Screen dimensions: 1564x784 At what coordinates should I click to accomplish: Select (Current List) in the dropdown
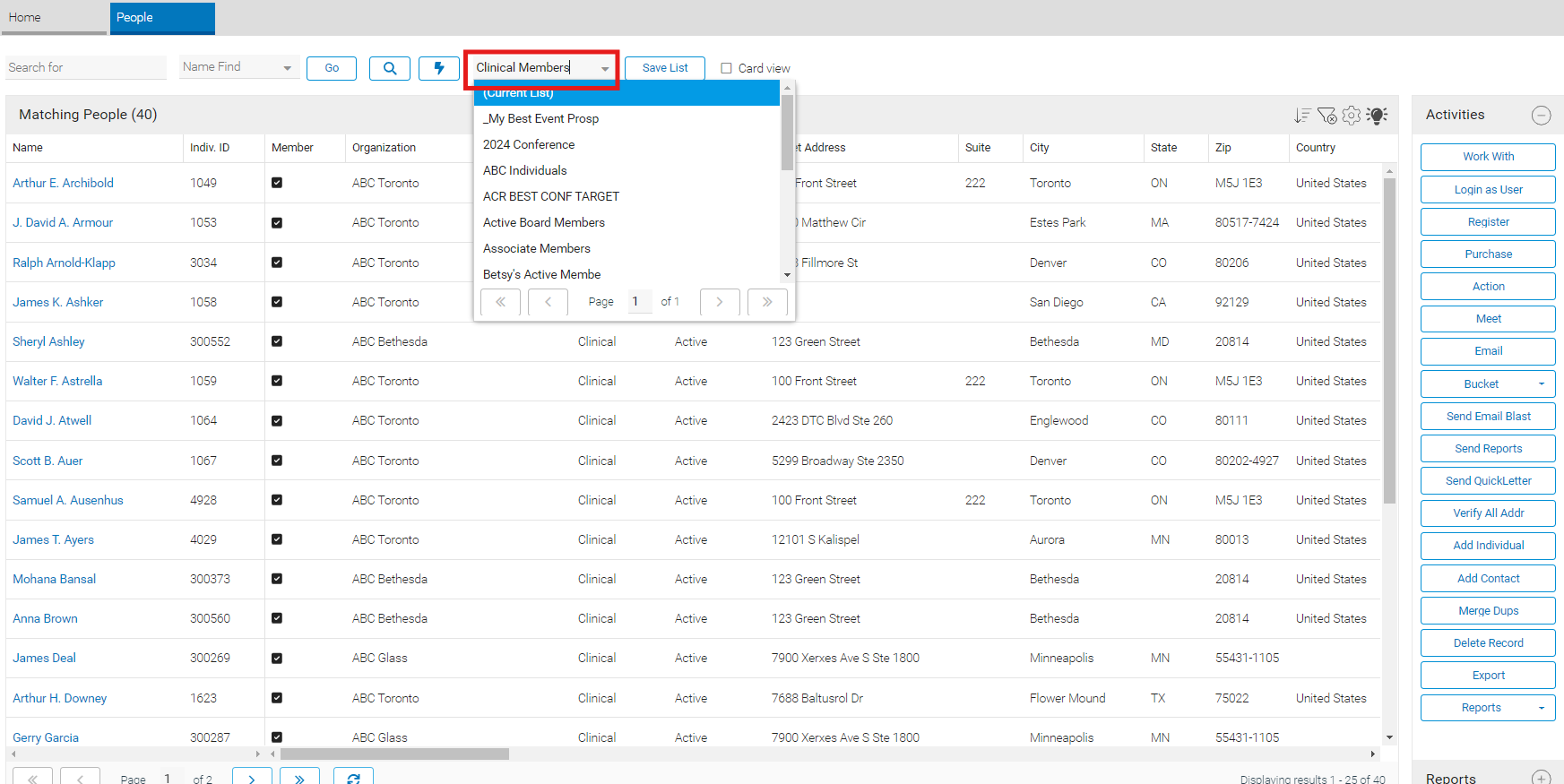click(626, 93)
